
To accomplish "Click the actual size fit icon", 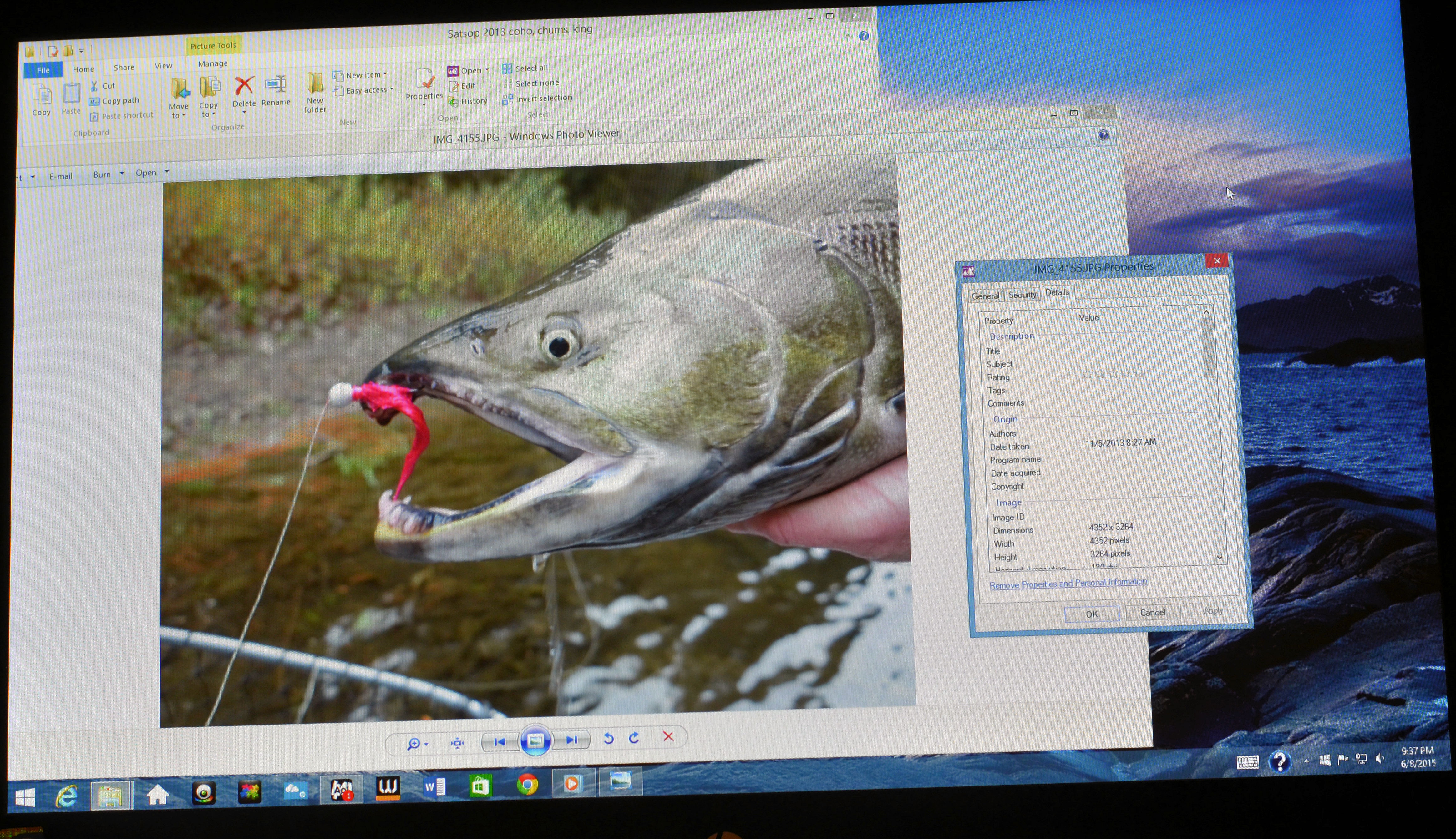I will (x=457, y=743).
